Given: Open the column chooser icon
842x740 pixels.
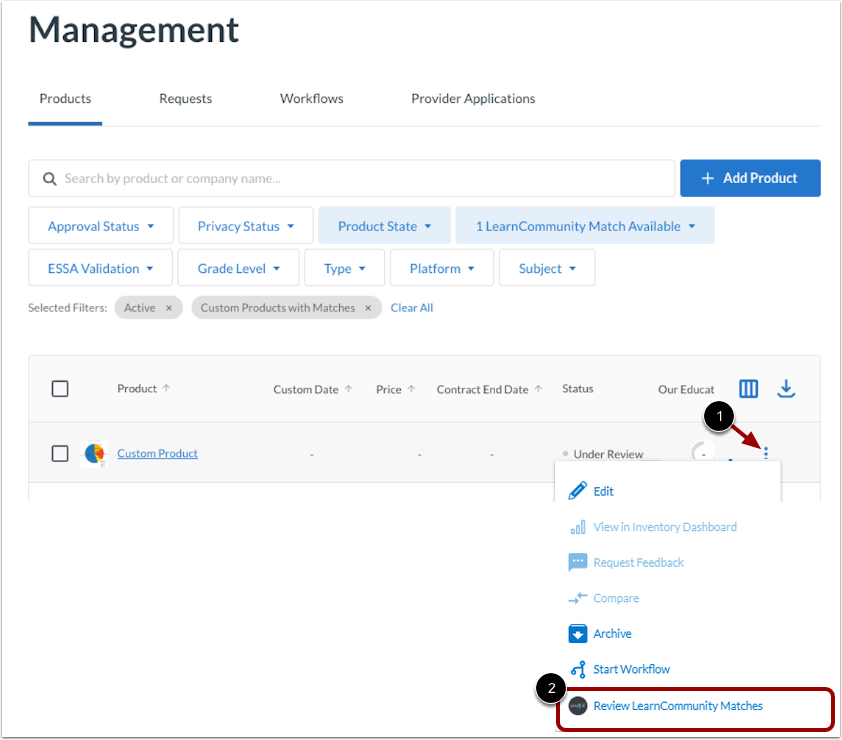Looking at the screenshot, I should tap(748, 389).
